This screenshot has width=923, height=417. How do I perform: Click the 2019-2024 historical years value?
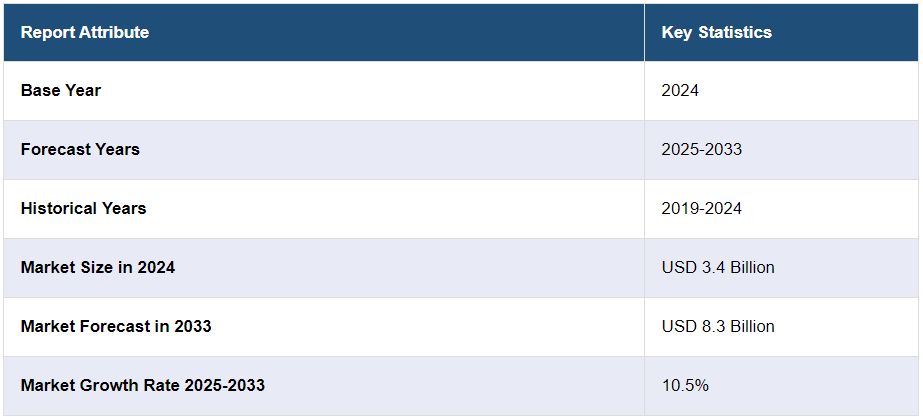[x=701, y=209]
